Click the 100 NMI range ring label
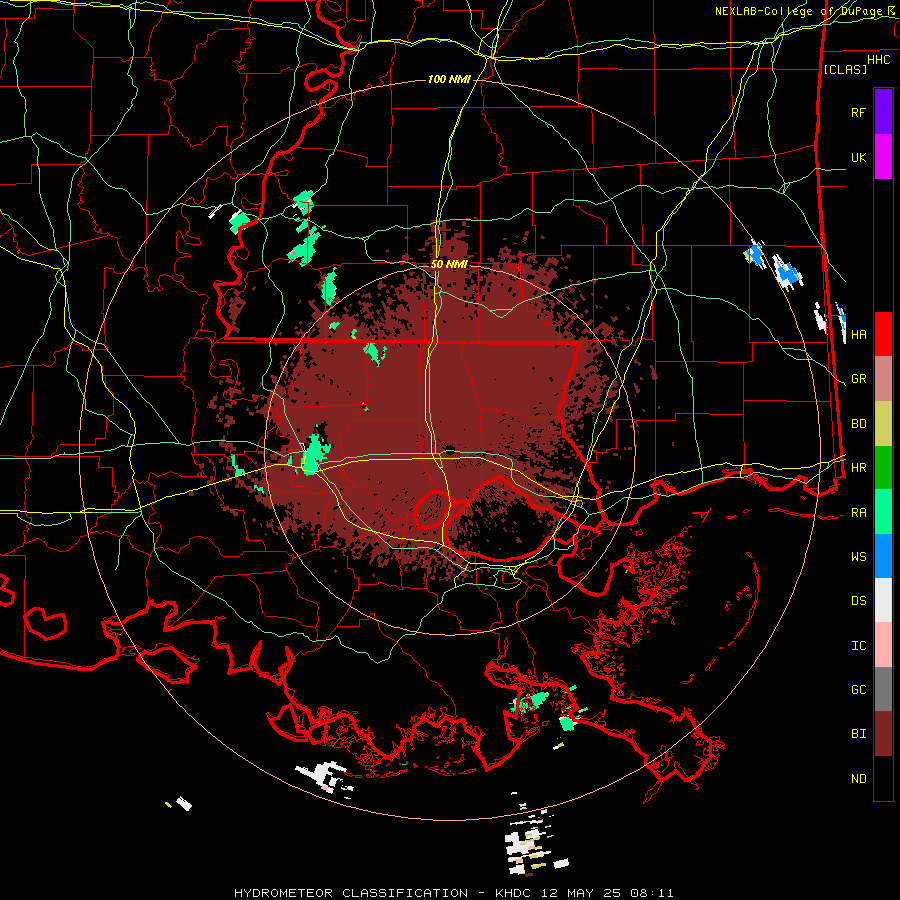 [x=449, y=79]
